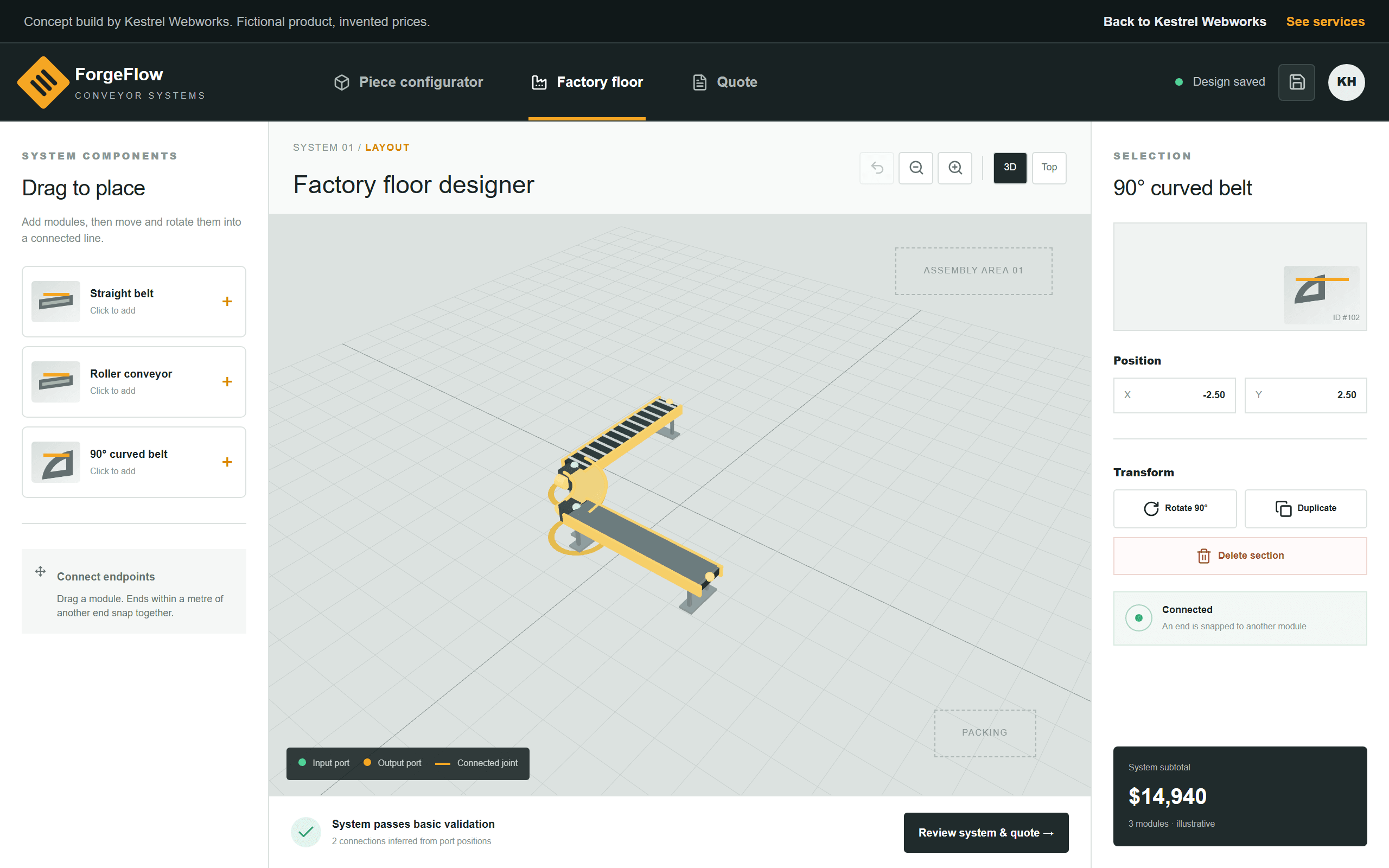1389x868 pixels.
Task: Click the ASSEMBLY AREA 01 zone label
Action: (973, 270)
